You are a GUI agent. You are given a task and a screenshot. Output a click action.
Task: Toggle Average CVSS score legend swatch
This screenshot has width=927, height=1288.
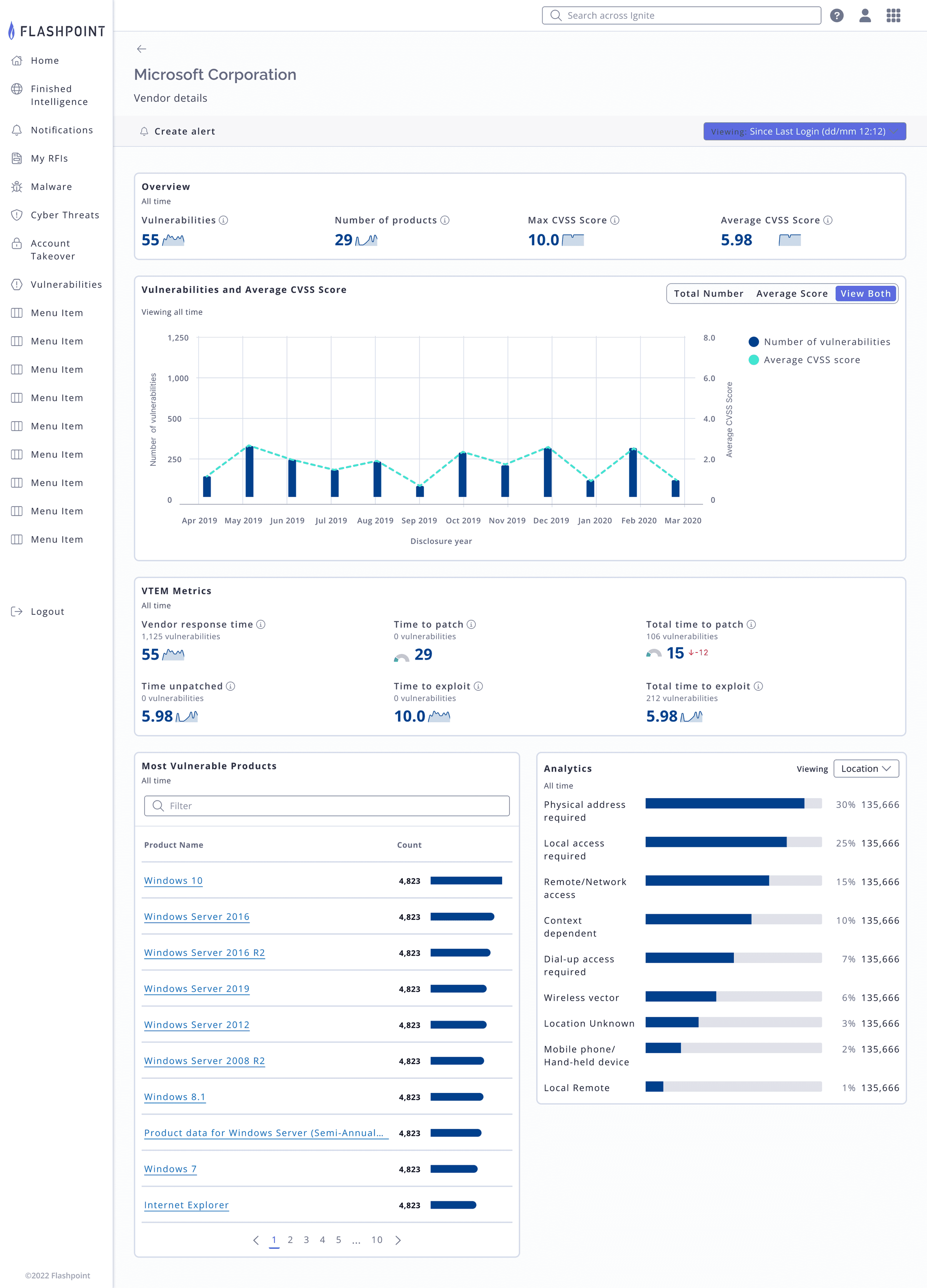[x=753, y=360]
